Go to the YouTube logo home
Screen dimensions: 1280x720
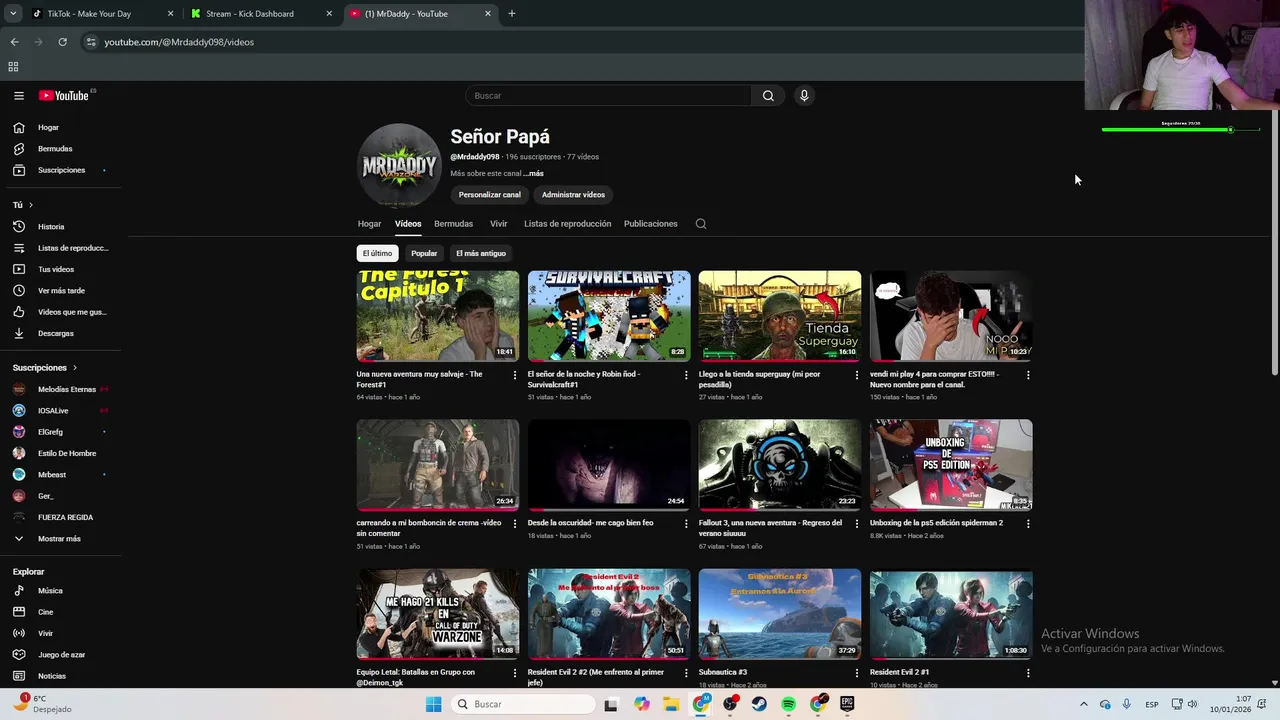coord(64,96)
